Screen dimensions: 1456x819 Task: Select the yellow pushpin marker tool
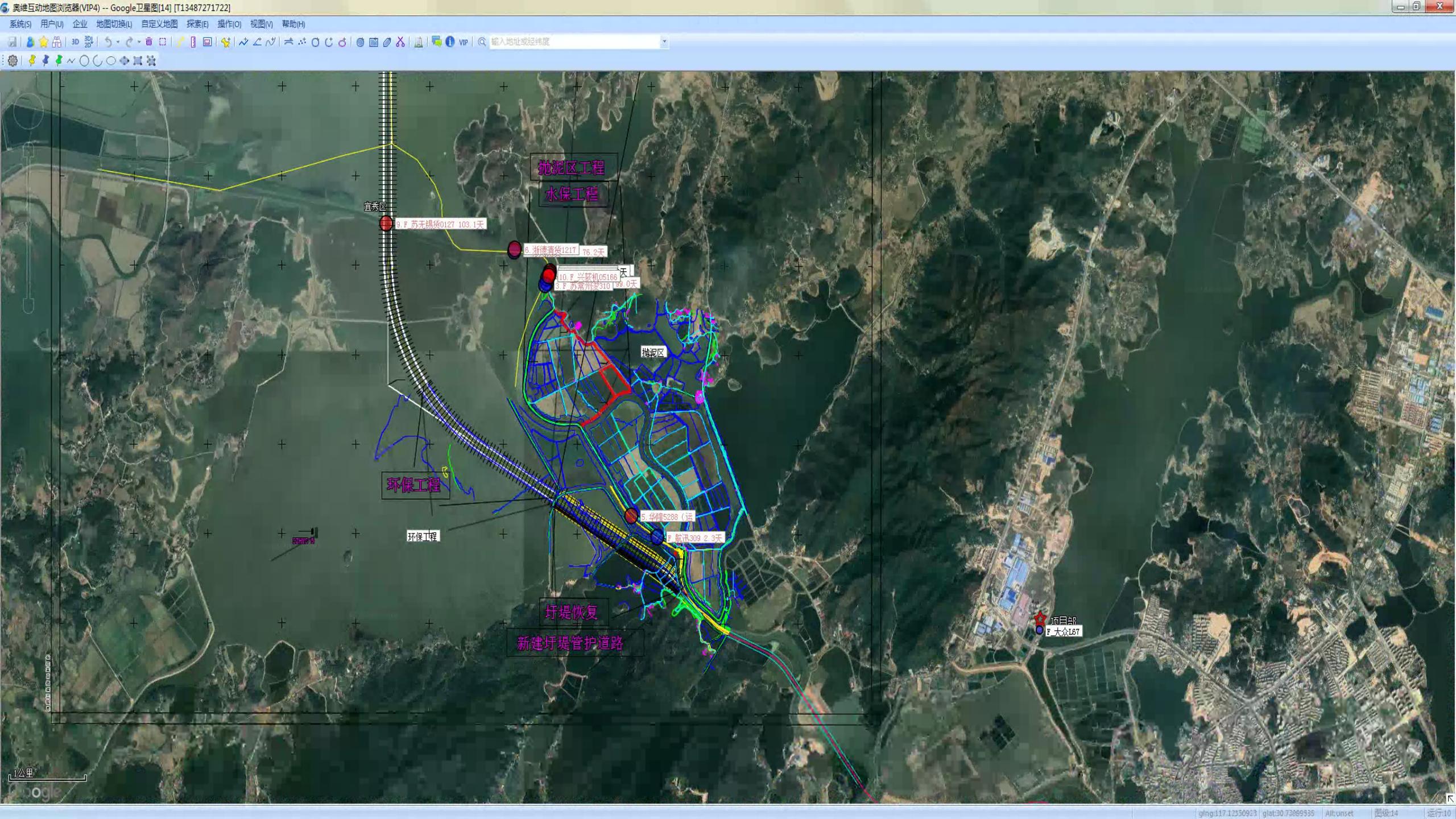tap(32, 60)
